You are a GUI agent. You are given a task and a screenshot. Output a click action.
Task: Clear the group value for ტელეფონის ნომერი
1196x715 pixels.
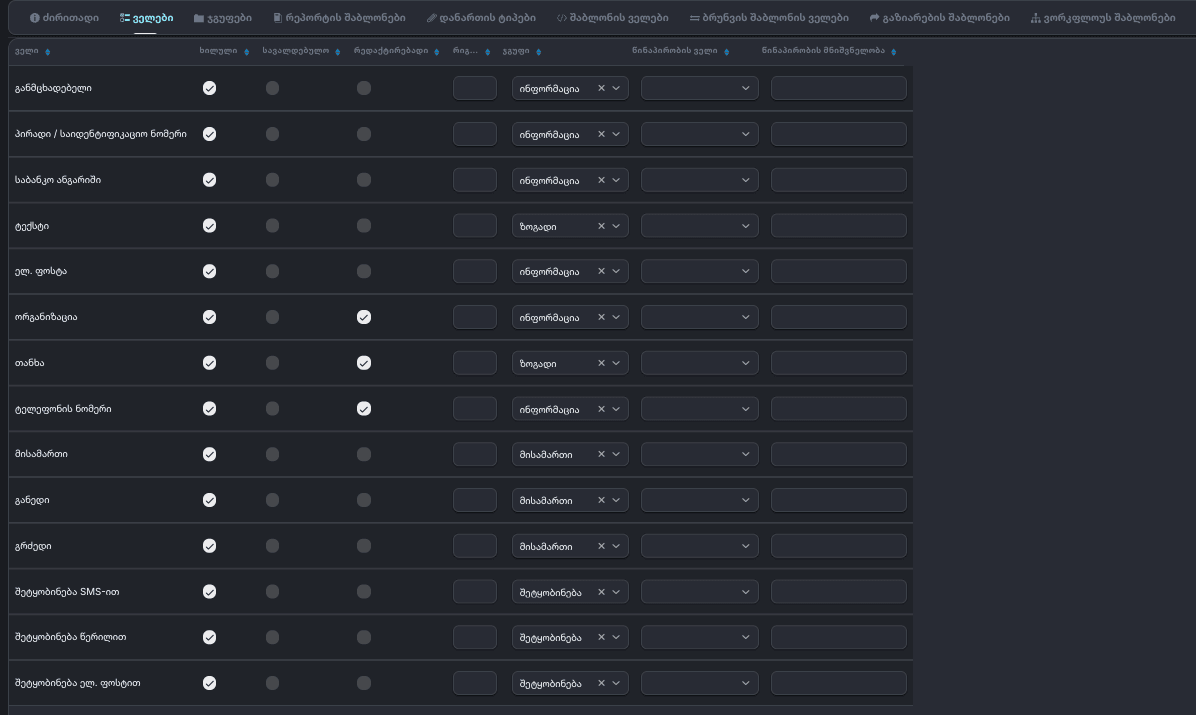coord(601,409)
